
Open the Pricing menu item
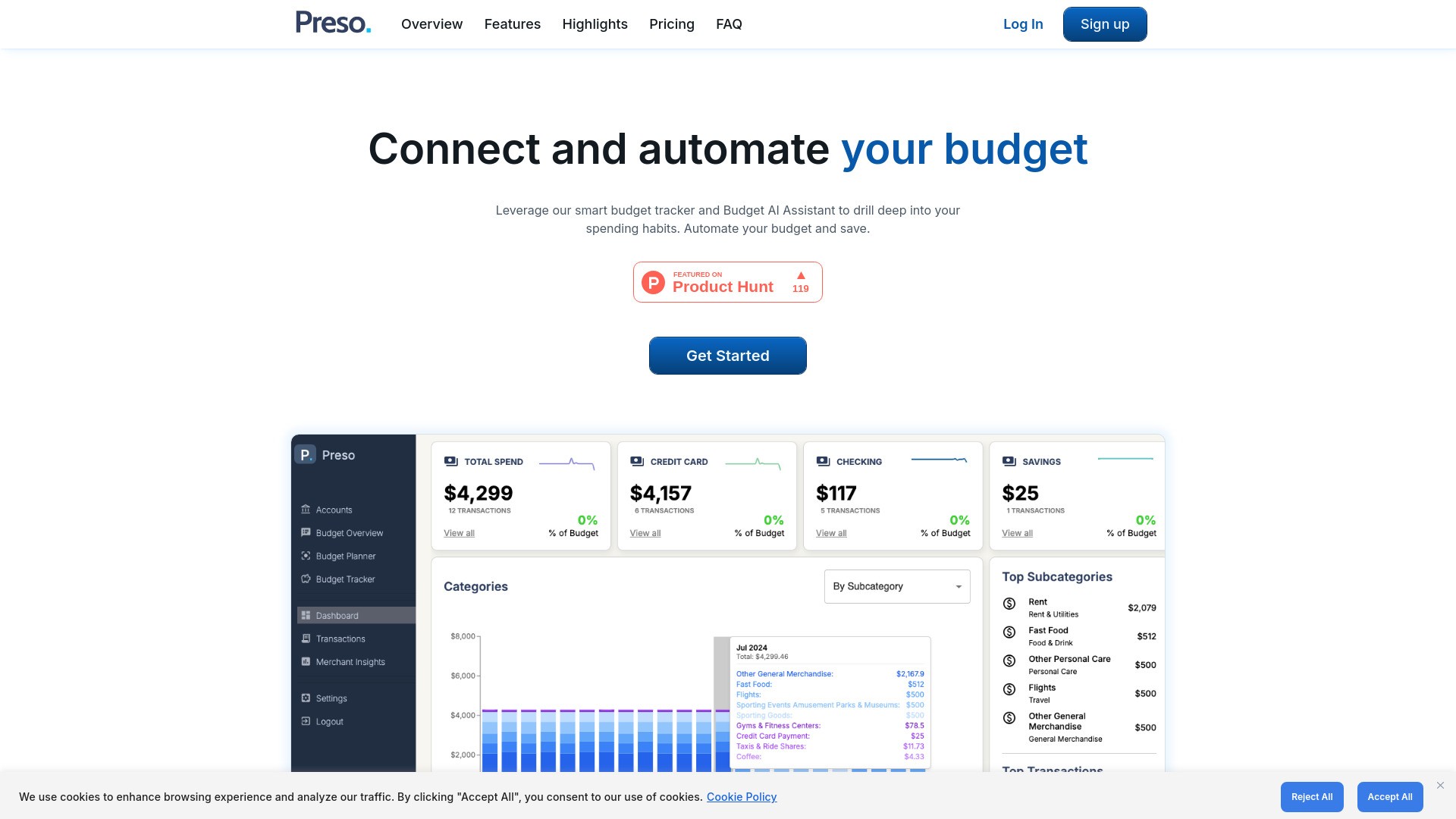coord(671,24)
